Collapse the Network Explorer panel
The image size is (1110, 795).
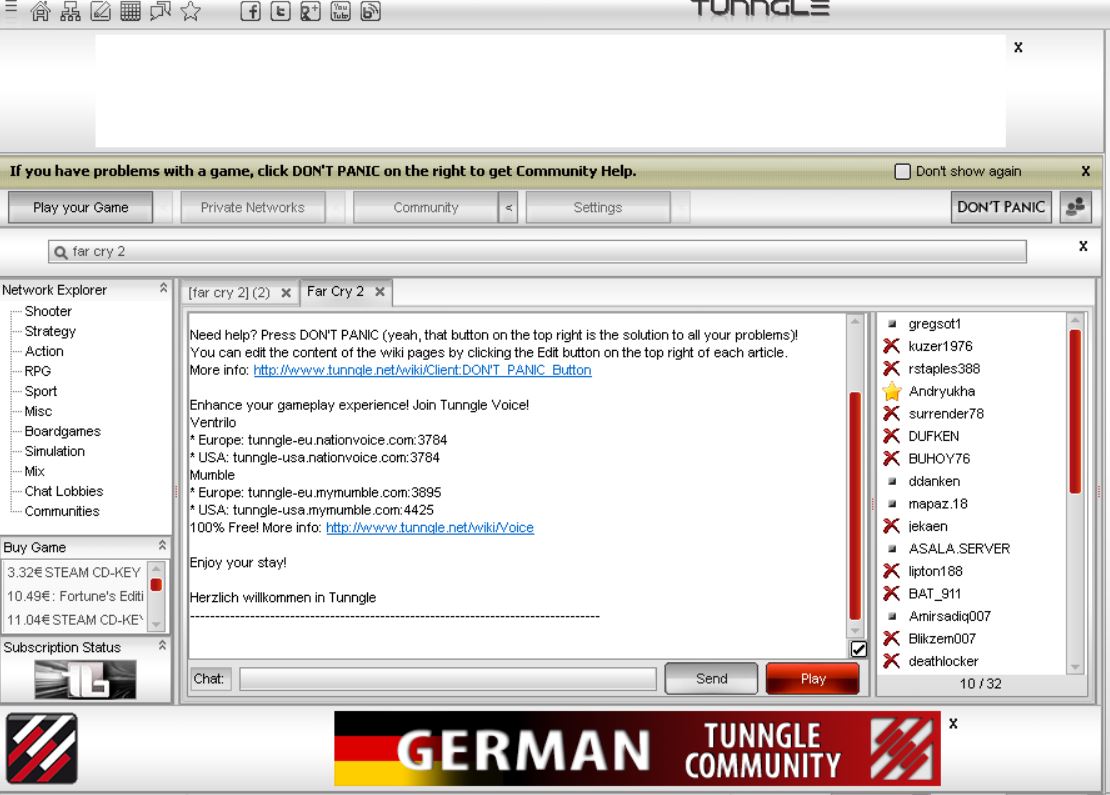pyautogui.click(x=163, y=288)
